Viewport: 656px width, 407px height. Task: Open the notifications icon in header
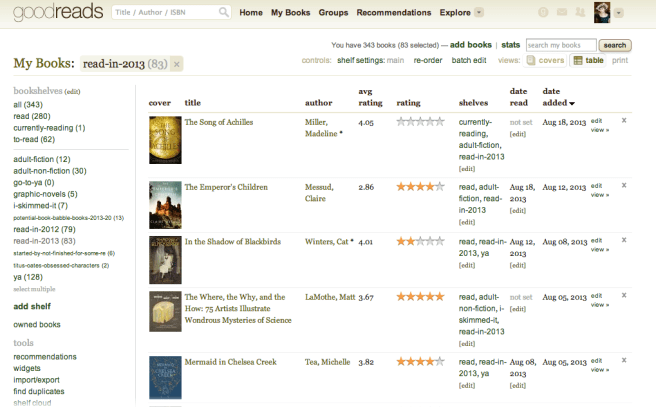[x=544, y=13]
